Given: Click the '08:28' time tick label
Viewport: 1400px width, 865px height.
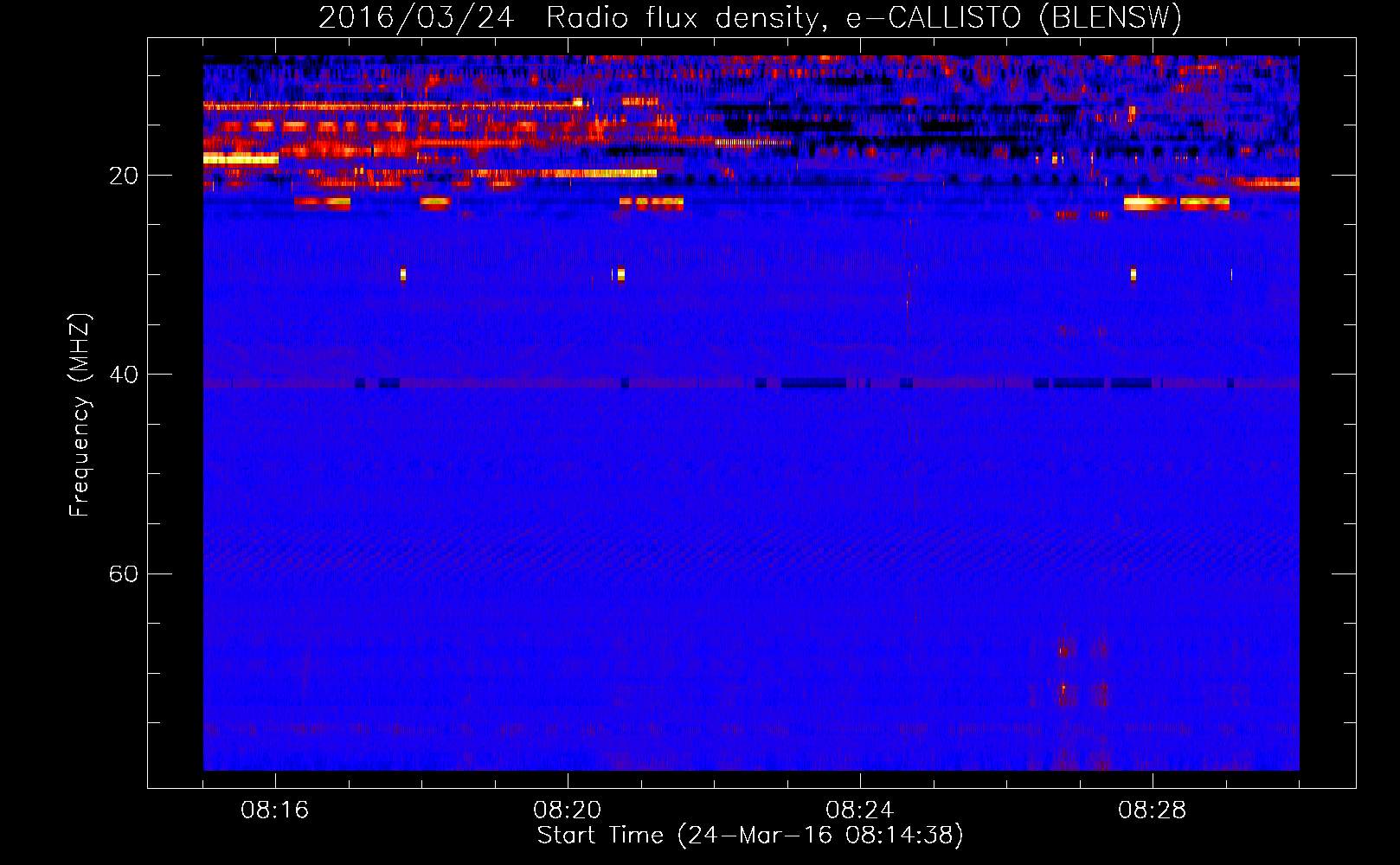Looking at the screenshot, I should (x=1153, y=811).
